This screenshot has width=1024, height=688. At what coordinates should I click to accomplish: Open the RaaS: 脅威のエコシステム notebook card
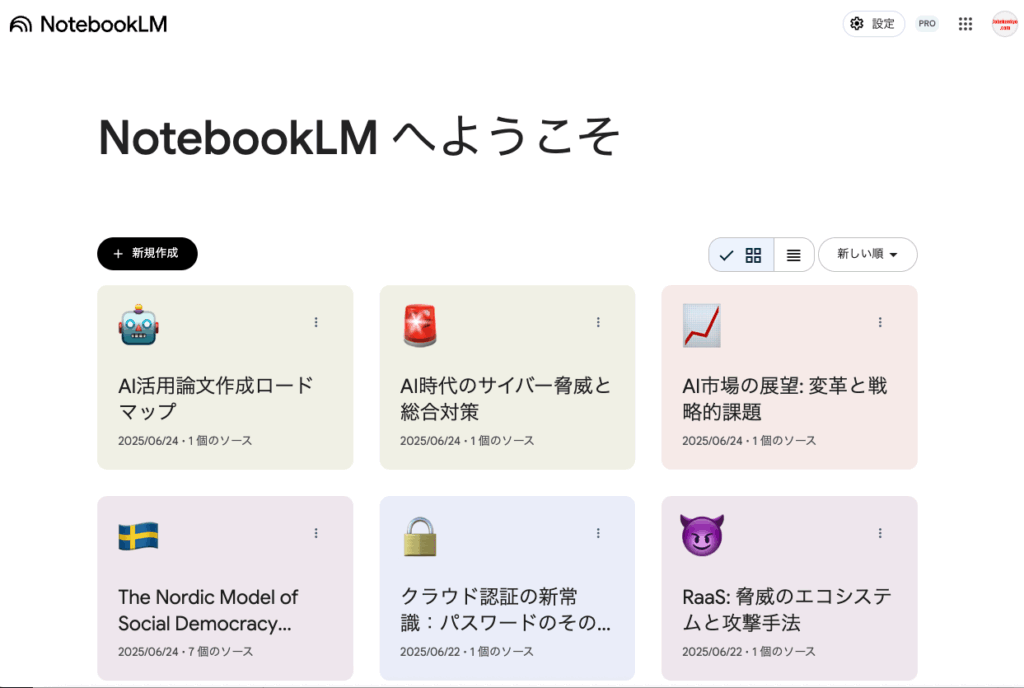point(789,610)
